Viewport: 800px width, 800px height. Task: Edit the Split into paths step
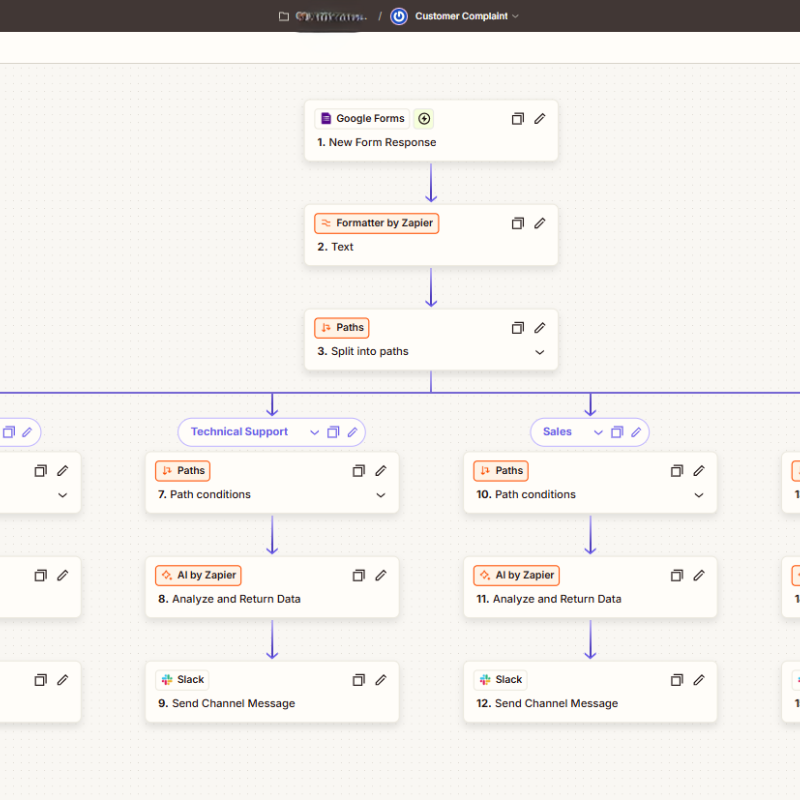coord(540,328)
